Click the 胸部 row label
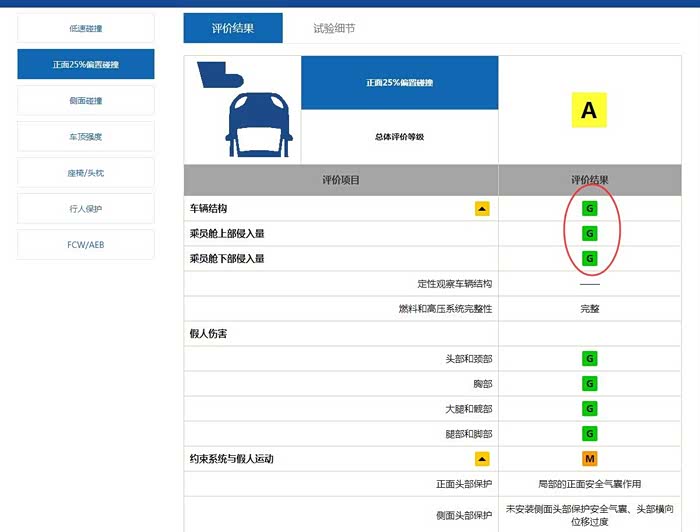 [x=483, y=383]
